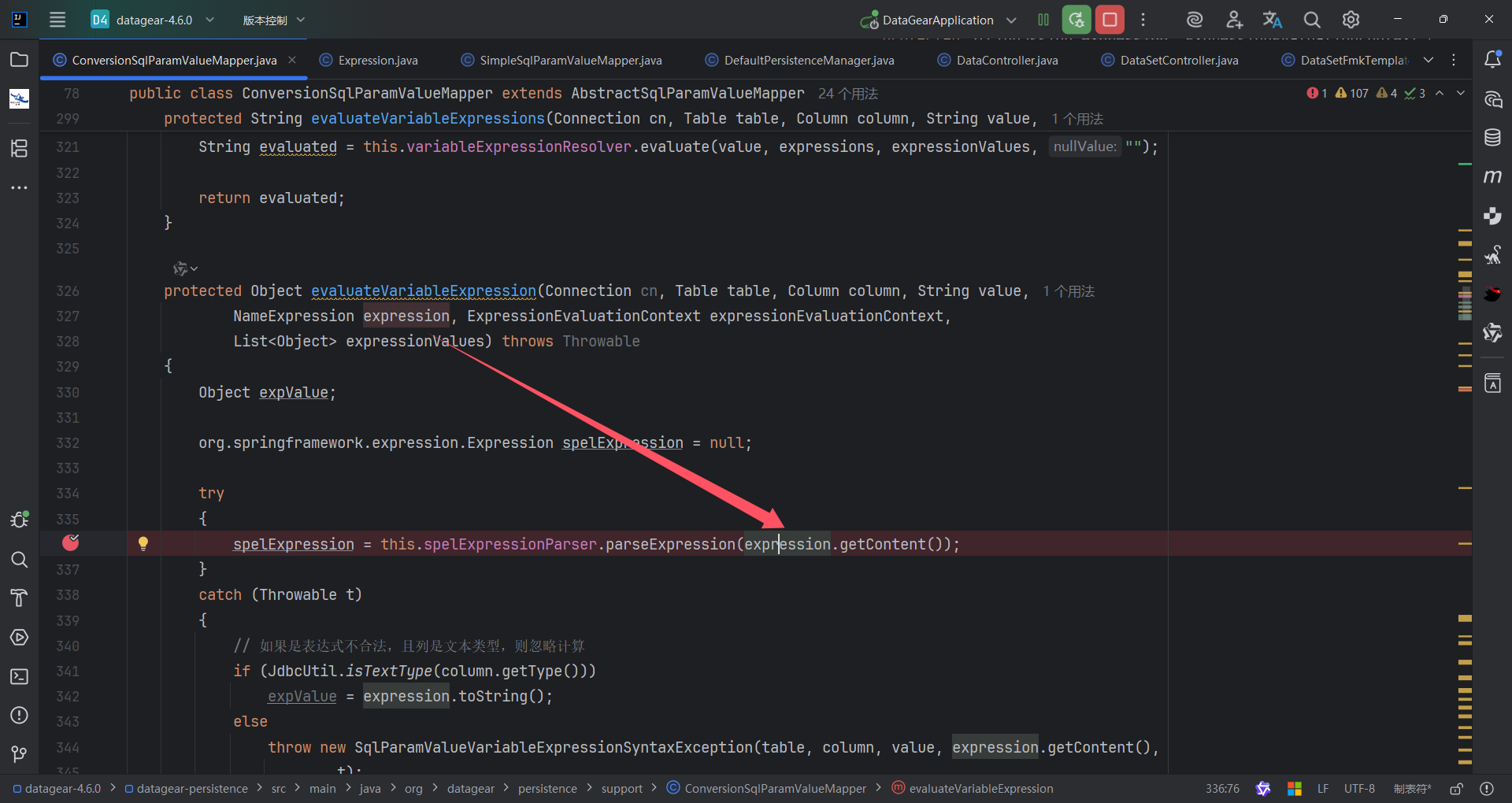
Task: Pause the running DataGearApplication program
Action: pos(1043,20)
